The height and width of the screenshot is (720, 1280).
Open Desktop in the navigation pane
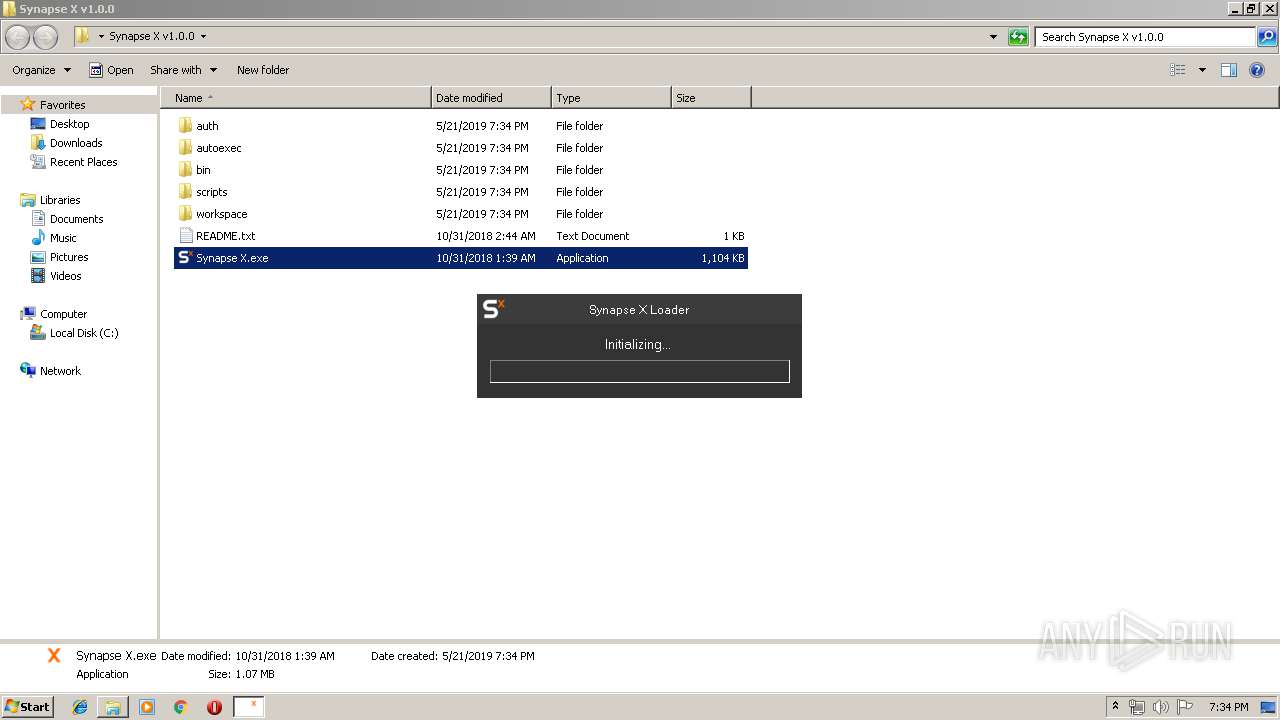point(69,124)
